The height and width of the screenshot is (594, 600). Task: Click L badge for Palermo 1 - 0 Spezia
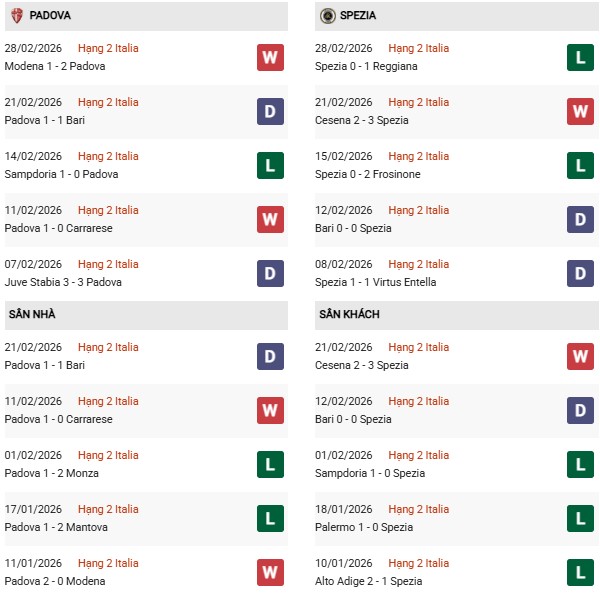[x=580, y=518]
